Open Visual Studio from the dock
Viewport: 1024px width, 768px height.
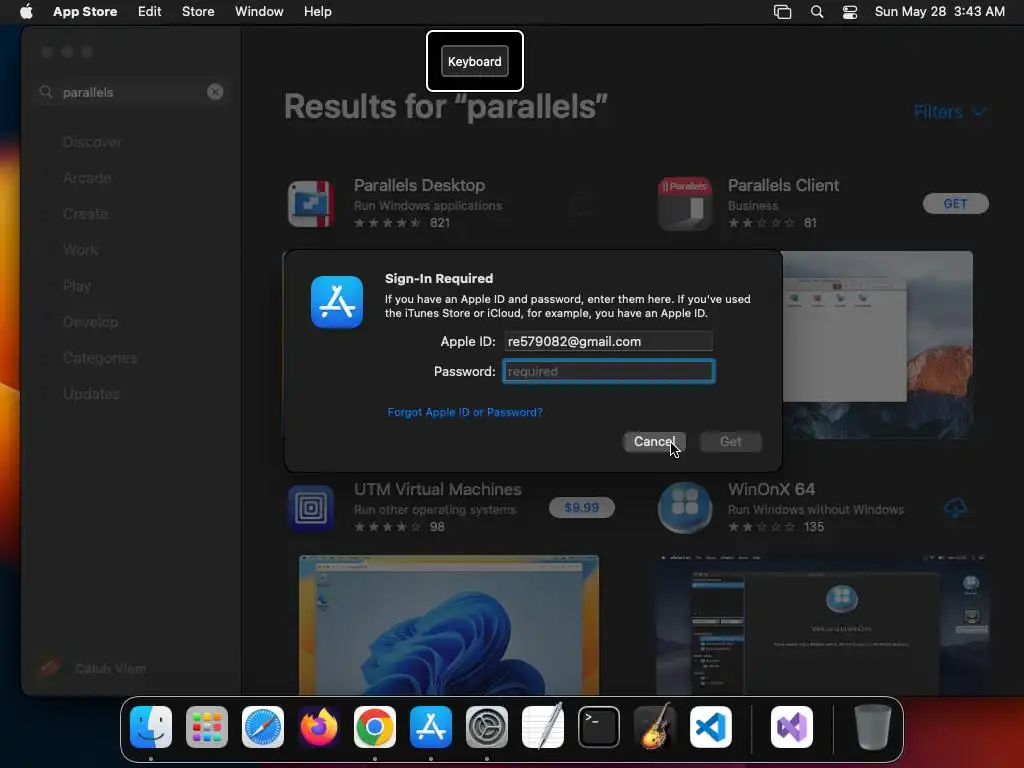(x=792, y=727)
